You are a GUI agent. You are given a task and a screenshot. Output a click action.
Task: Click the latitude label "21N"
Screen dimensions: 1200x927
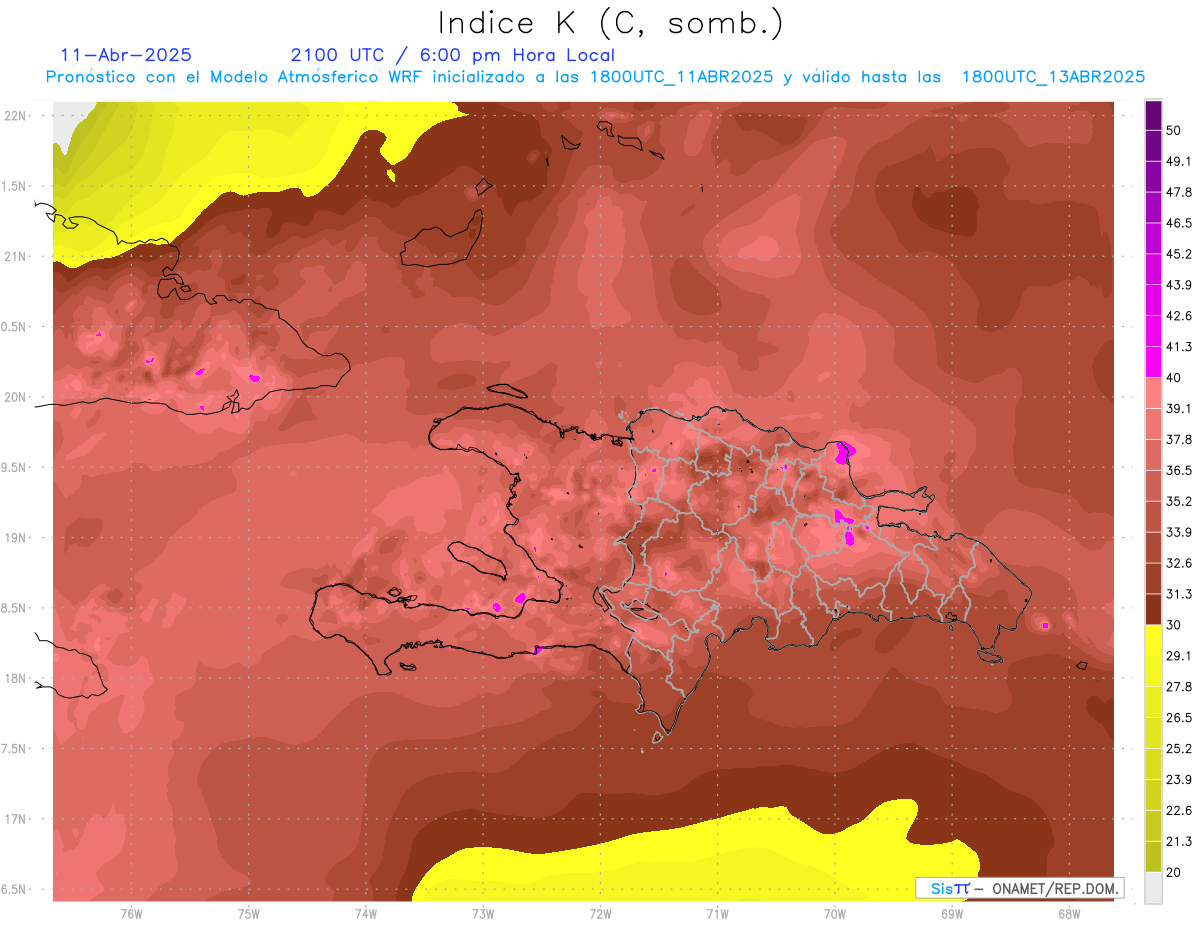tap(16, 257)
